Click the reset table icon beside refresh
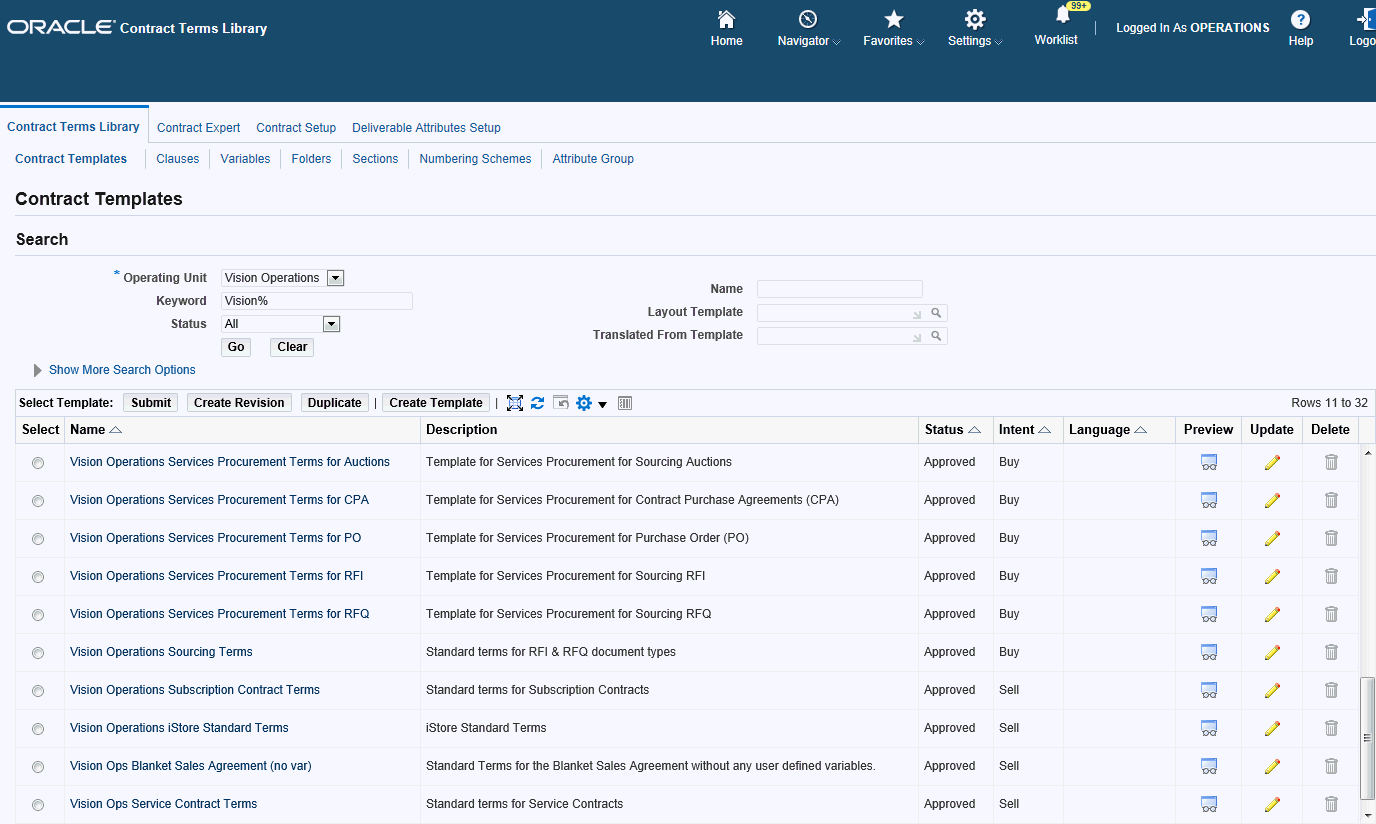Screen dimensions: 1376x824 click(561, 403)
